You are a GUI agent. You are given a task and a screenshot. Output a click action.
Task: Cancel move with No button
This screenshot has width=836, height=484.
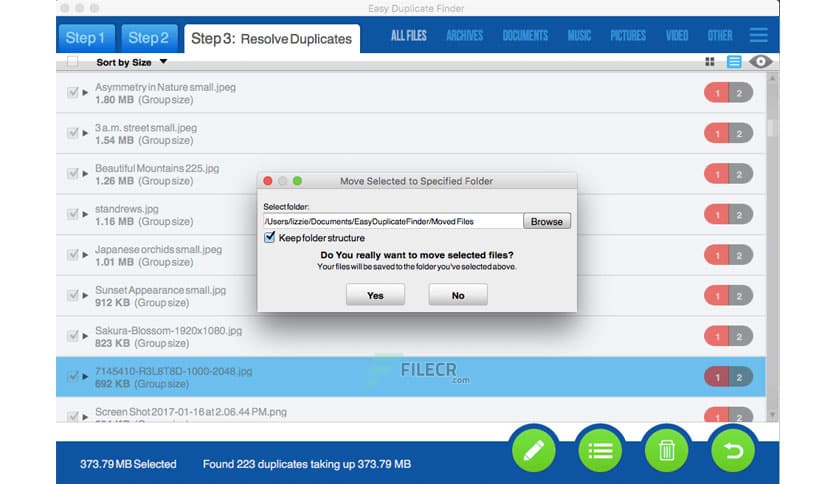tap(458, 295)
